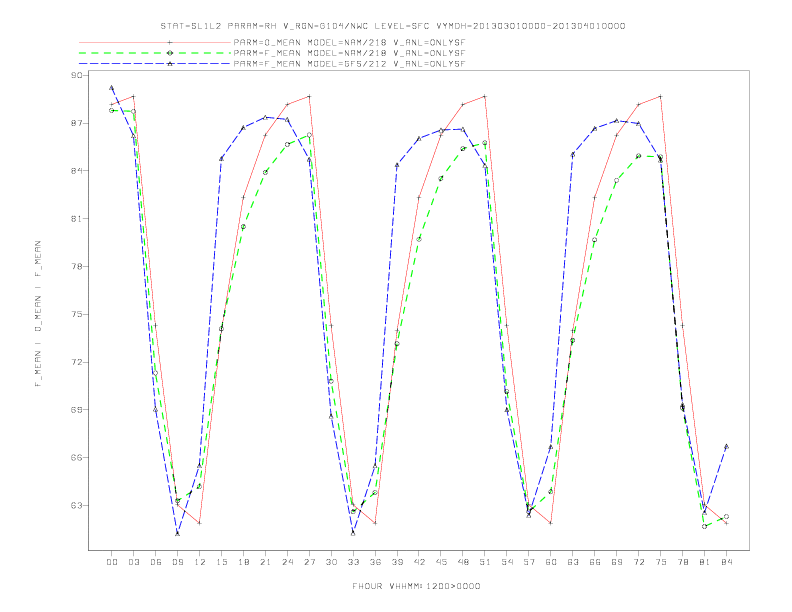This screenshot has height=612, width=792.
Task: Click y-axis tick label 63
Action: [x=77, y=505]
